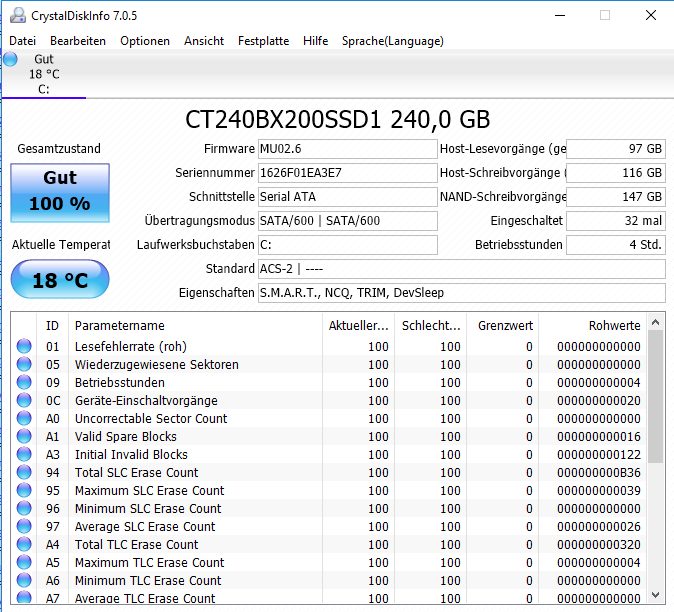The width and height of the screenshot is (674, 612).
Task: Click the Betriebsstunden value 4 Std.
Action: pyautogui.click(x=616, y=245)
